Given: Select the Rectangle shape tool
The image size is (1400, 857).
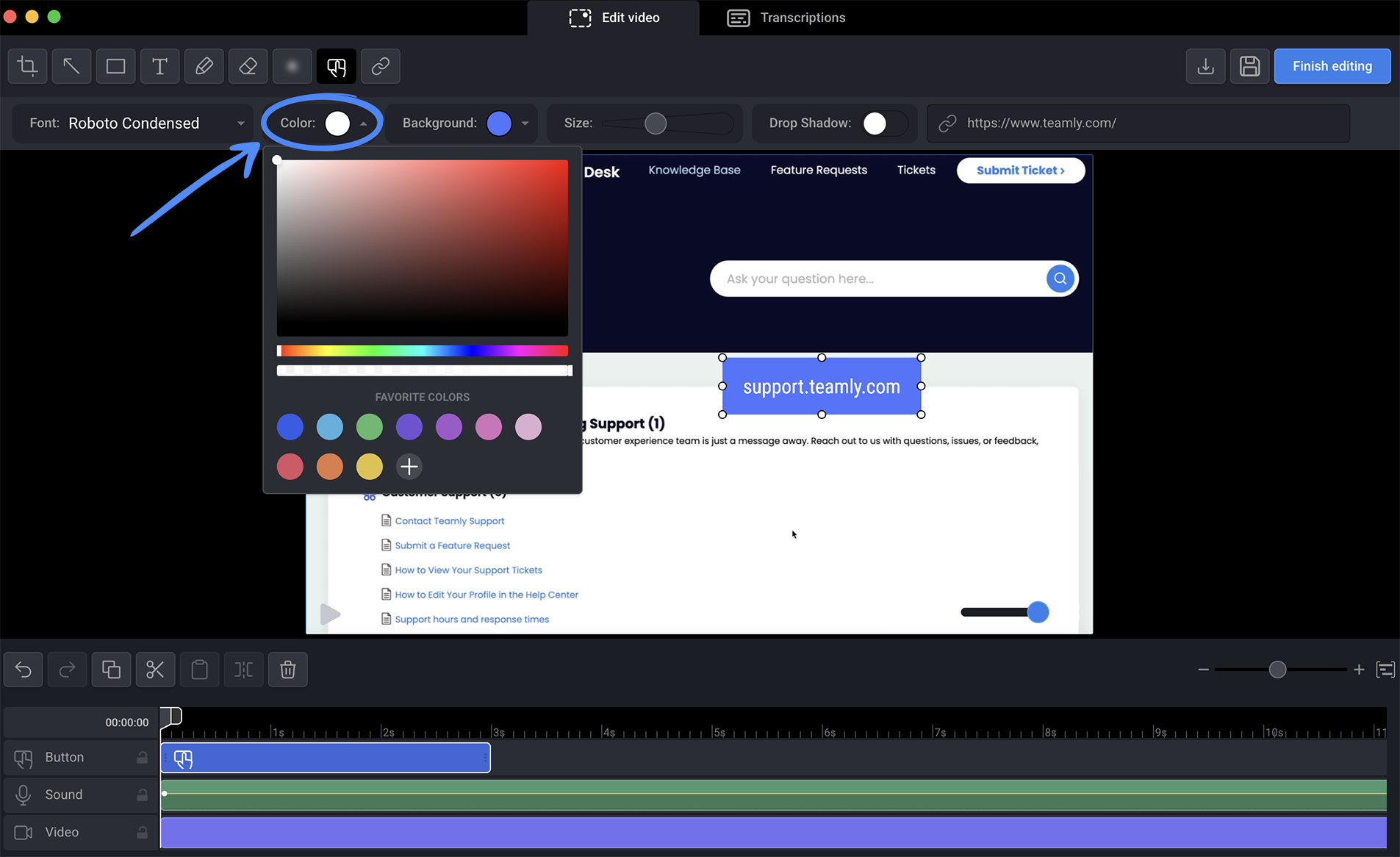Looking at the screenshot, I should point(115,66).
